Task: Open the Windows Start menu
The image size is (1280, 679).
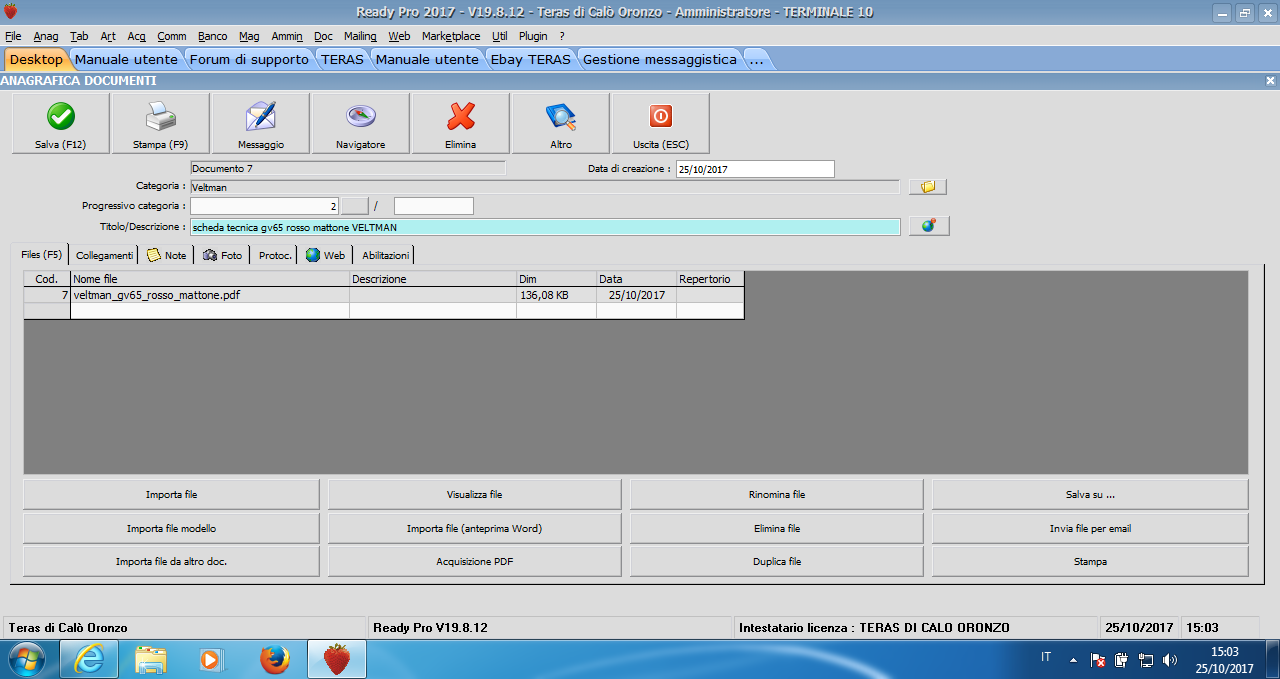Action: tap(28, 659)
